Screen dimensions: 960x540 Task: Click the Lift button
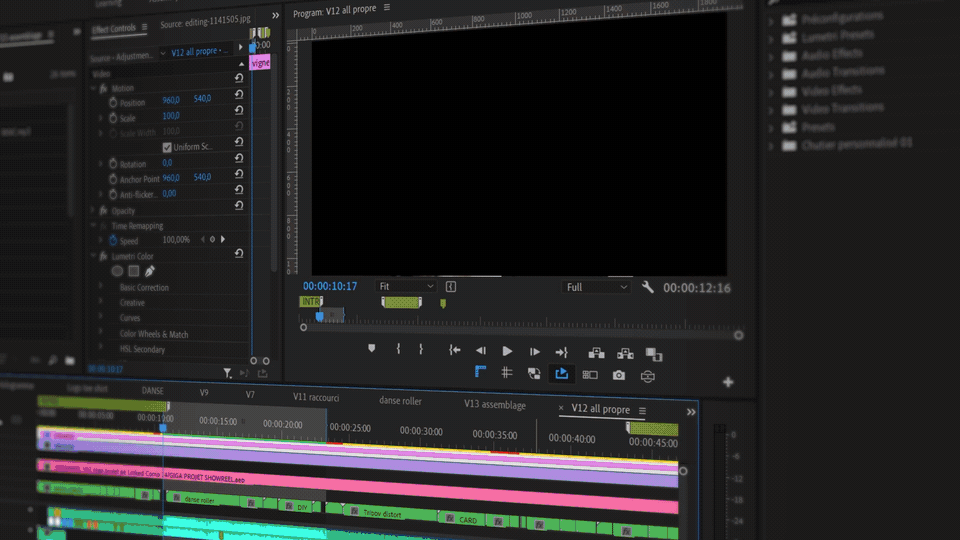596,353
